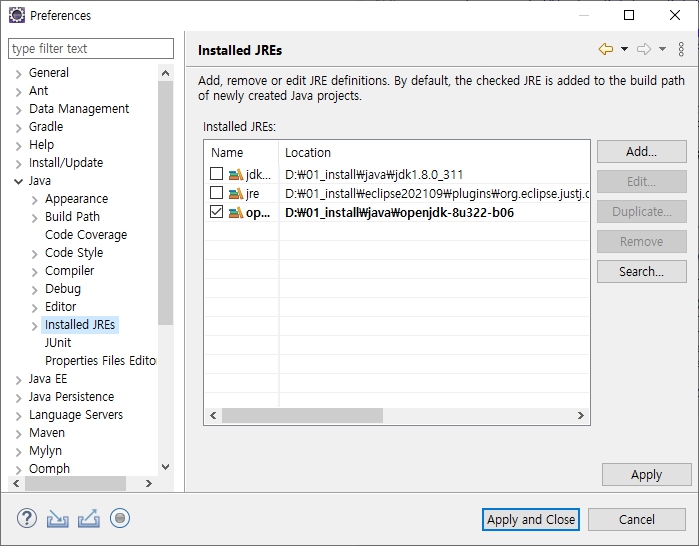The height and width of the screenshot is (546, 699).
Task: Expand the Build Path sub-node
Action: [x=35, y=218]
